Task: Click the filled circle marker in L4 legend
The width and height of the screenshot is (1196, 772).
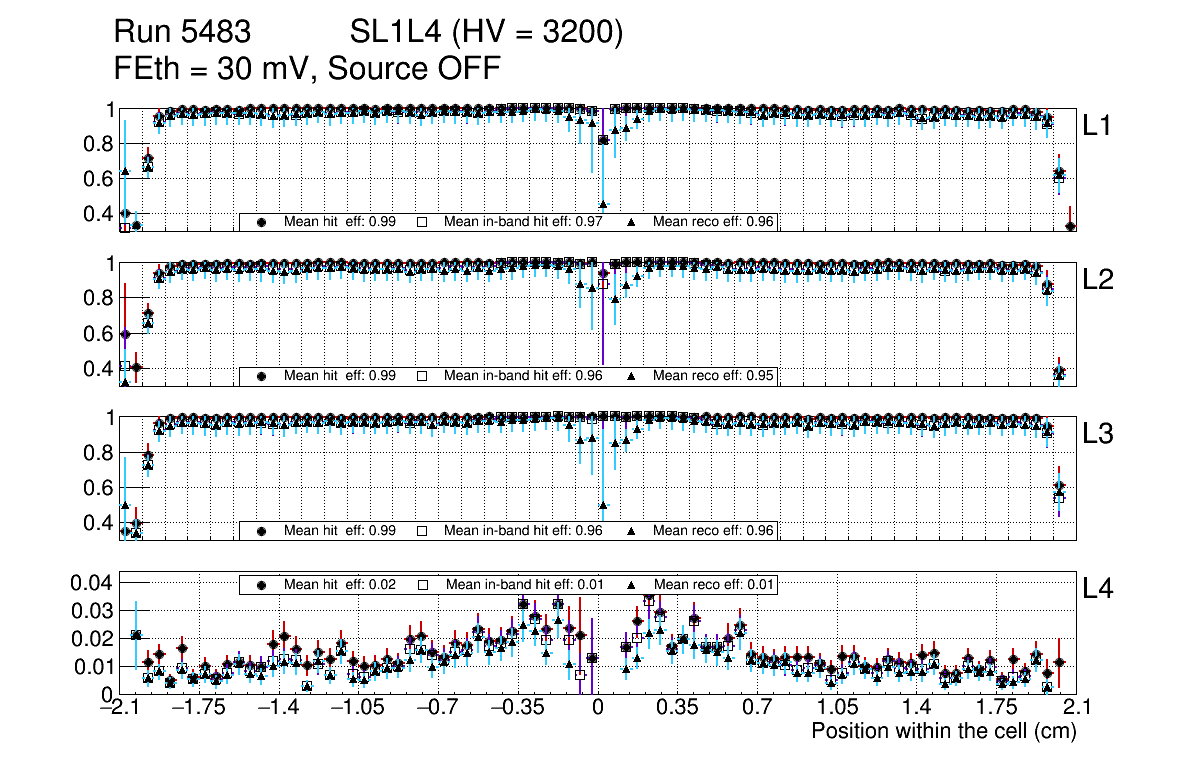Action: (x=262, y=584)
